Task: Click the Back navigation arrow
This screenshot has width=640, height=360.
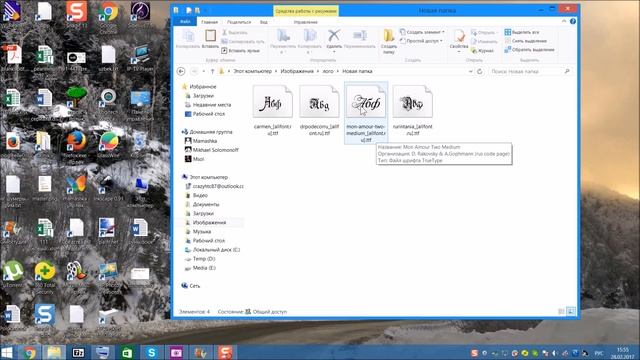Action: (x=181, y=71)
